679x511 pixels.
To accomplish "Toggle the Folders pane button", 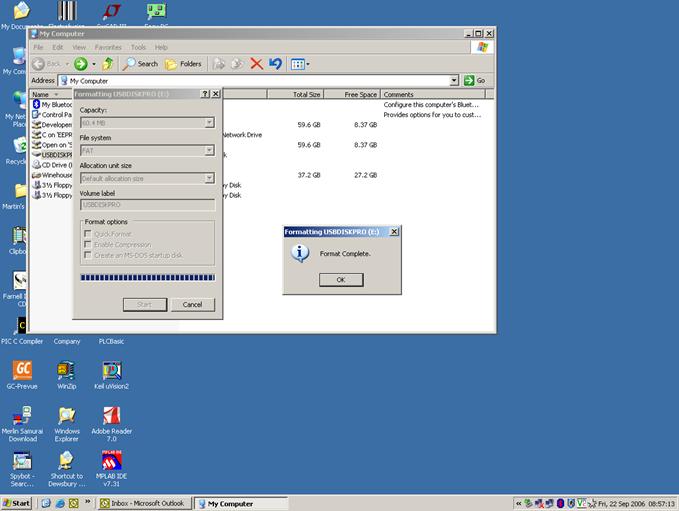I will click(184, 64).
